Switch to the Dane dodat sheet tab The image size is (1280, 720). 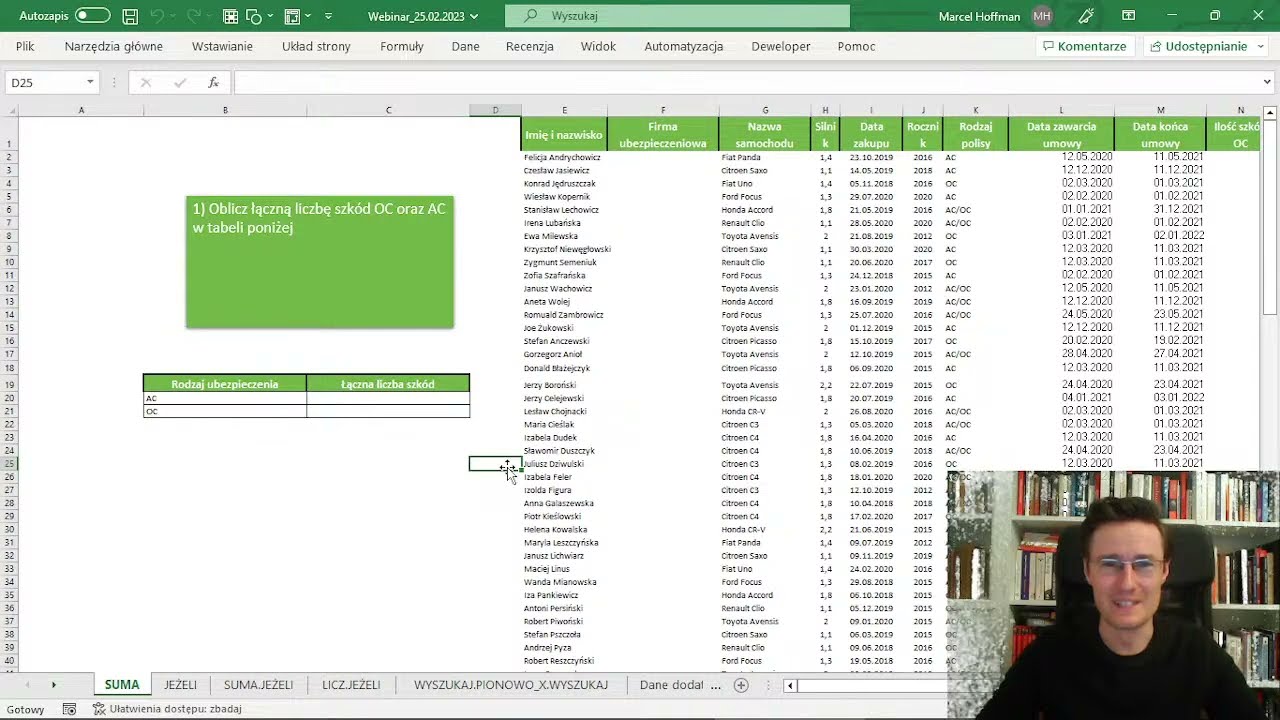click(x=672, y=685)
